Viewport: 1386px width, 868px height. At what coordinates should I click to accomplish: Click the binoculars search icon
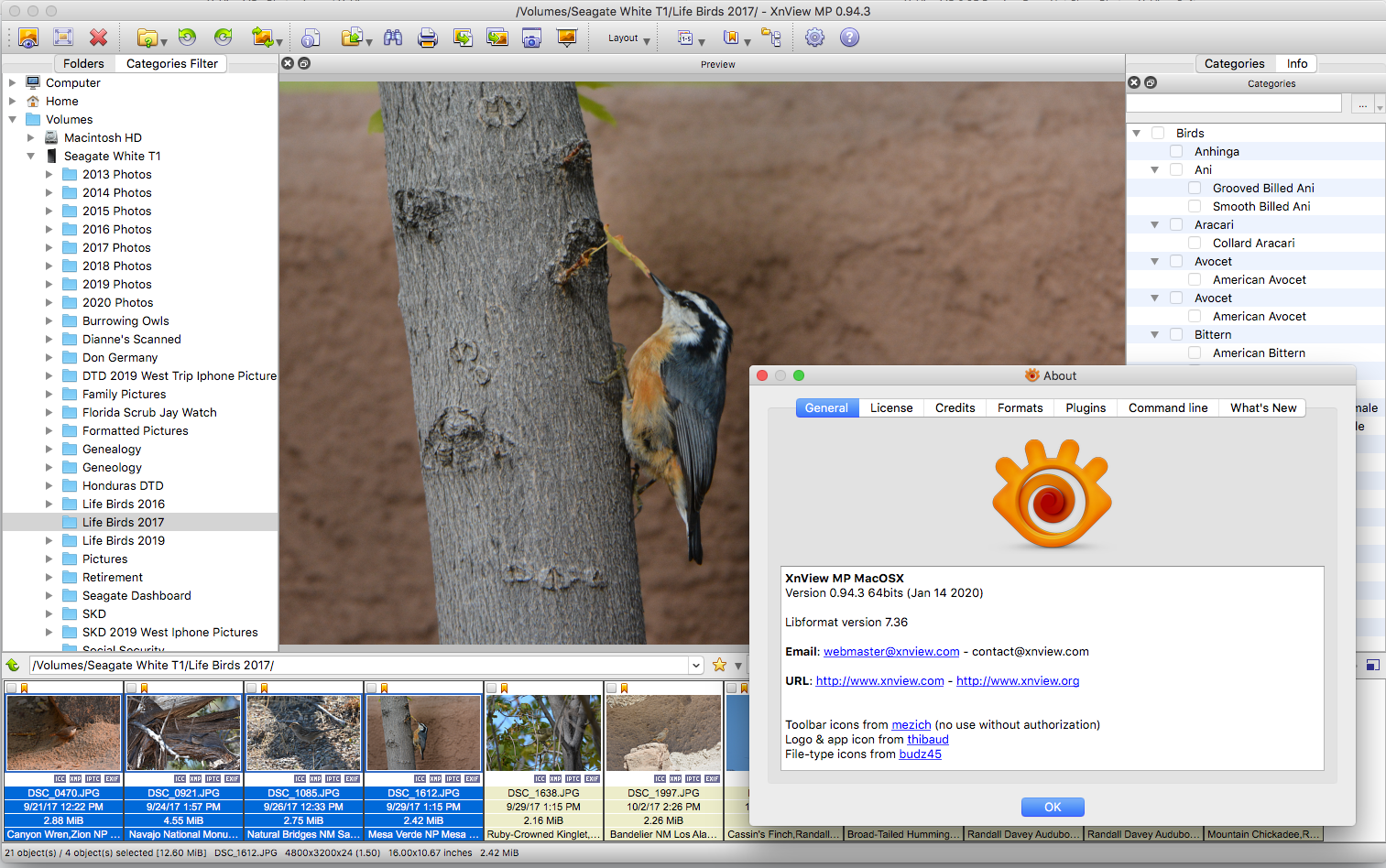point(393,38)
